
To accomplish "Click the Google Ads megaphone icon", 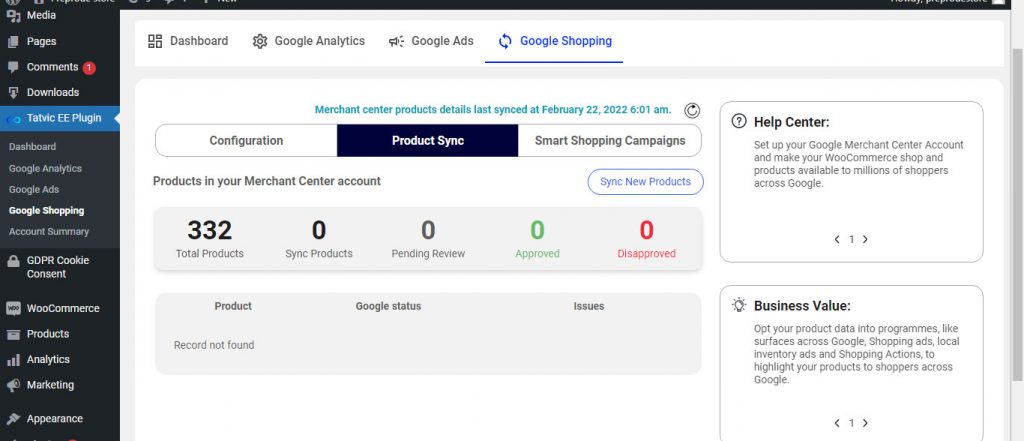I will (x=396, y=41).
